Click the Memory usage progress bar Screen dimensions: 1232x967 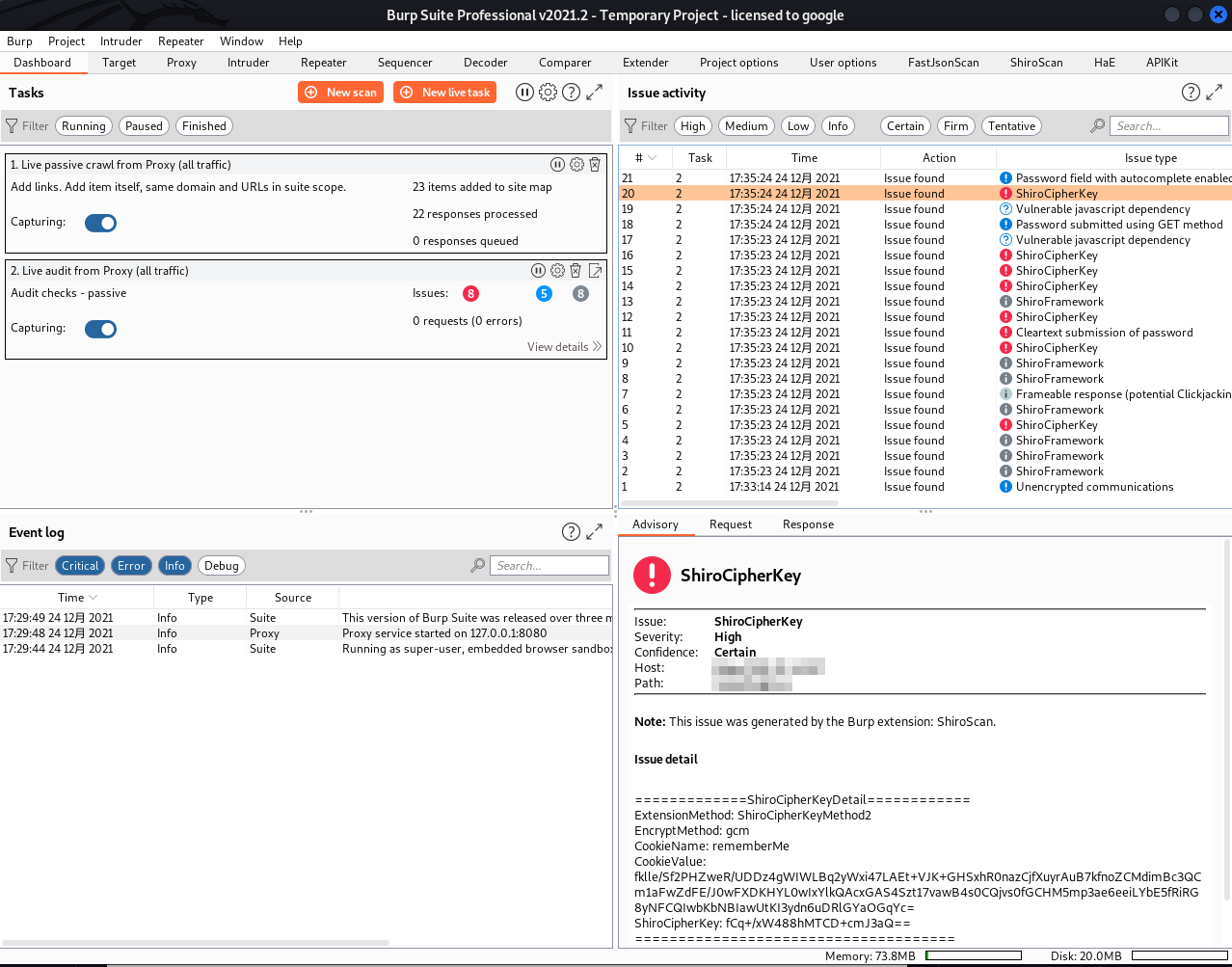(973, 955)
